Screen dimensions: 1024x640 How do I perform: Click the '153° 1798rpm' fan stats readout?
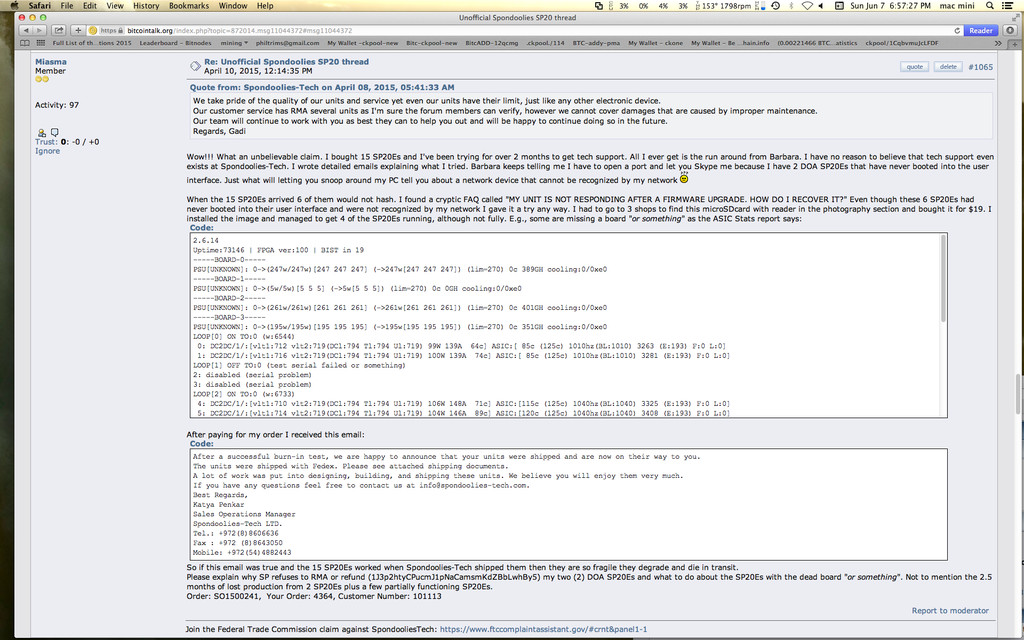point(723,6)
